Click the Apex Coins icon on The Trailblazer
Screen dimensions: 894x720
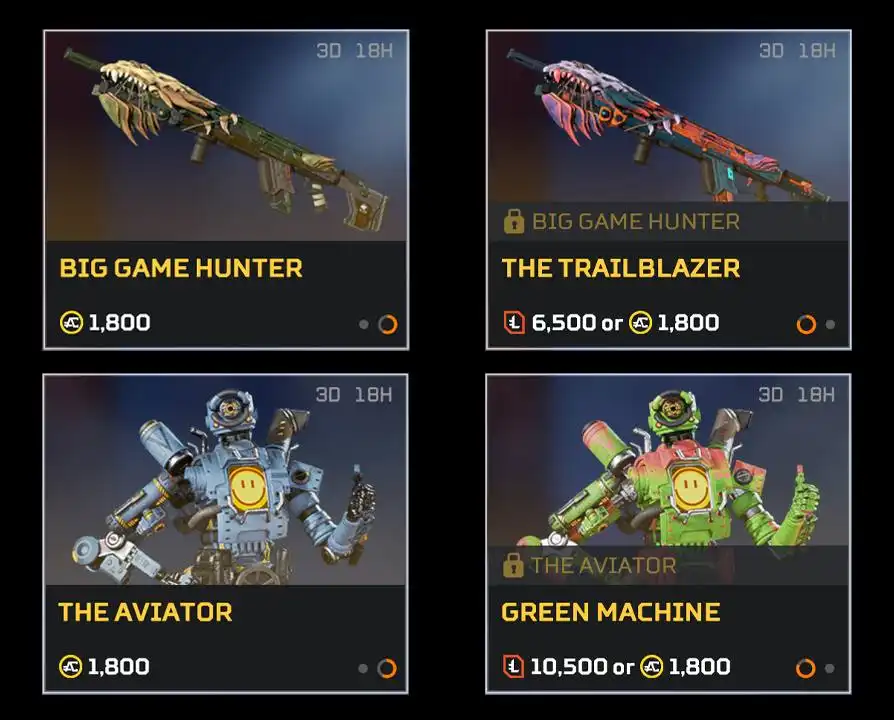pos(640,323)
